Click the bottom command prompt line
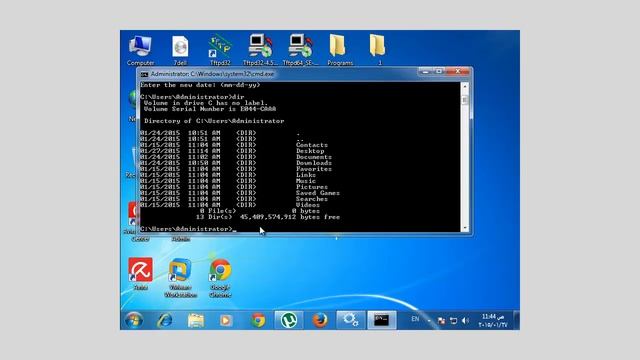This screenshot has width=640, height=360. [x=188, y=229]
